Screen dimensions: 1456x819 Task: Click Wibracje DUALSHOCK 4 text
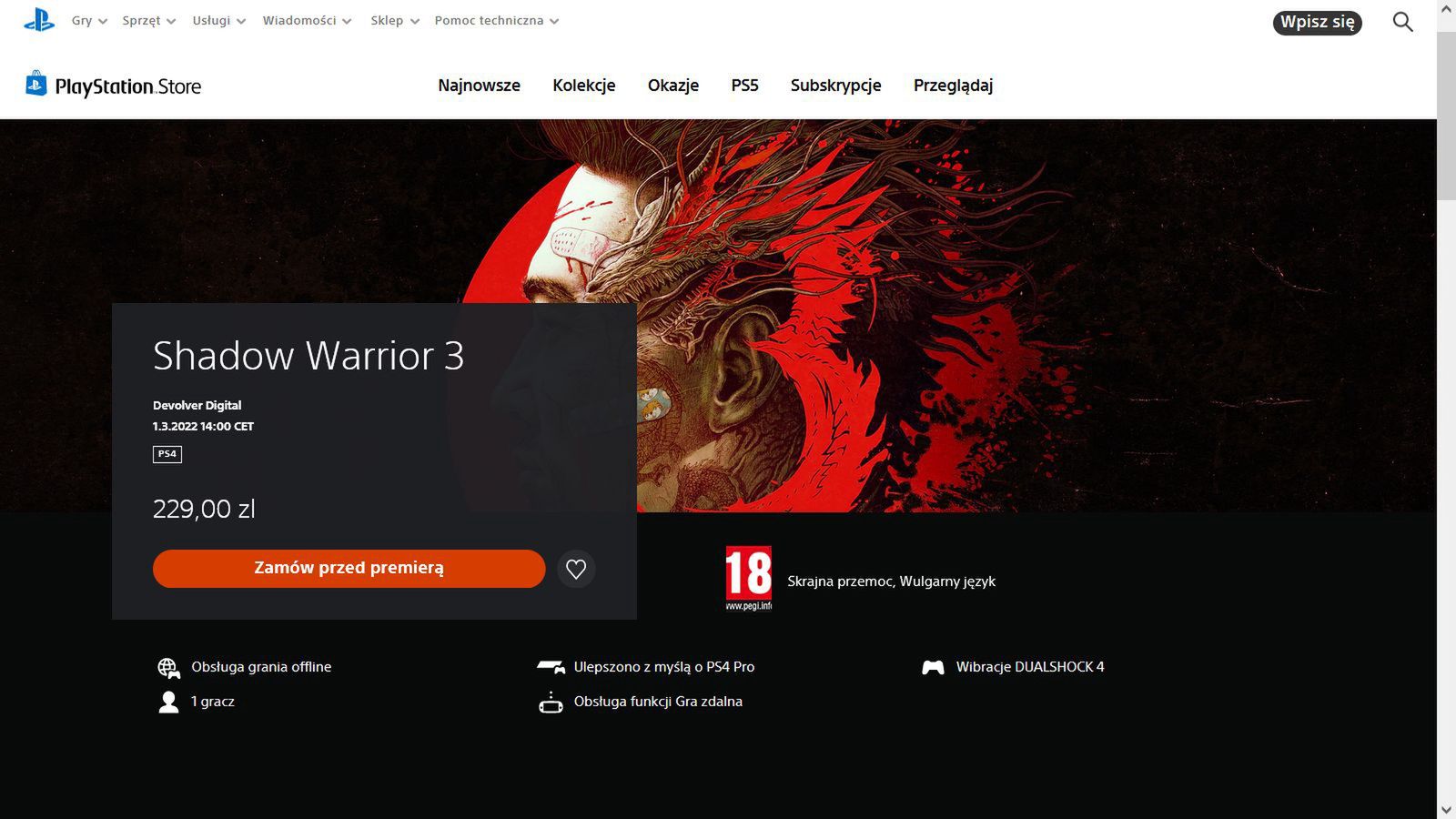tap(1030, 667)
